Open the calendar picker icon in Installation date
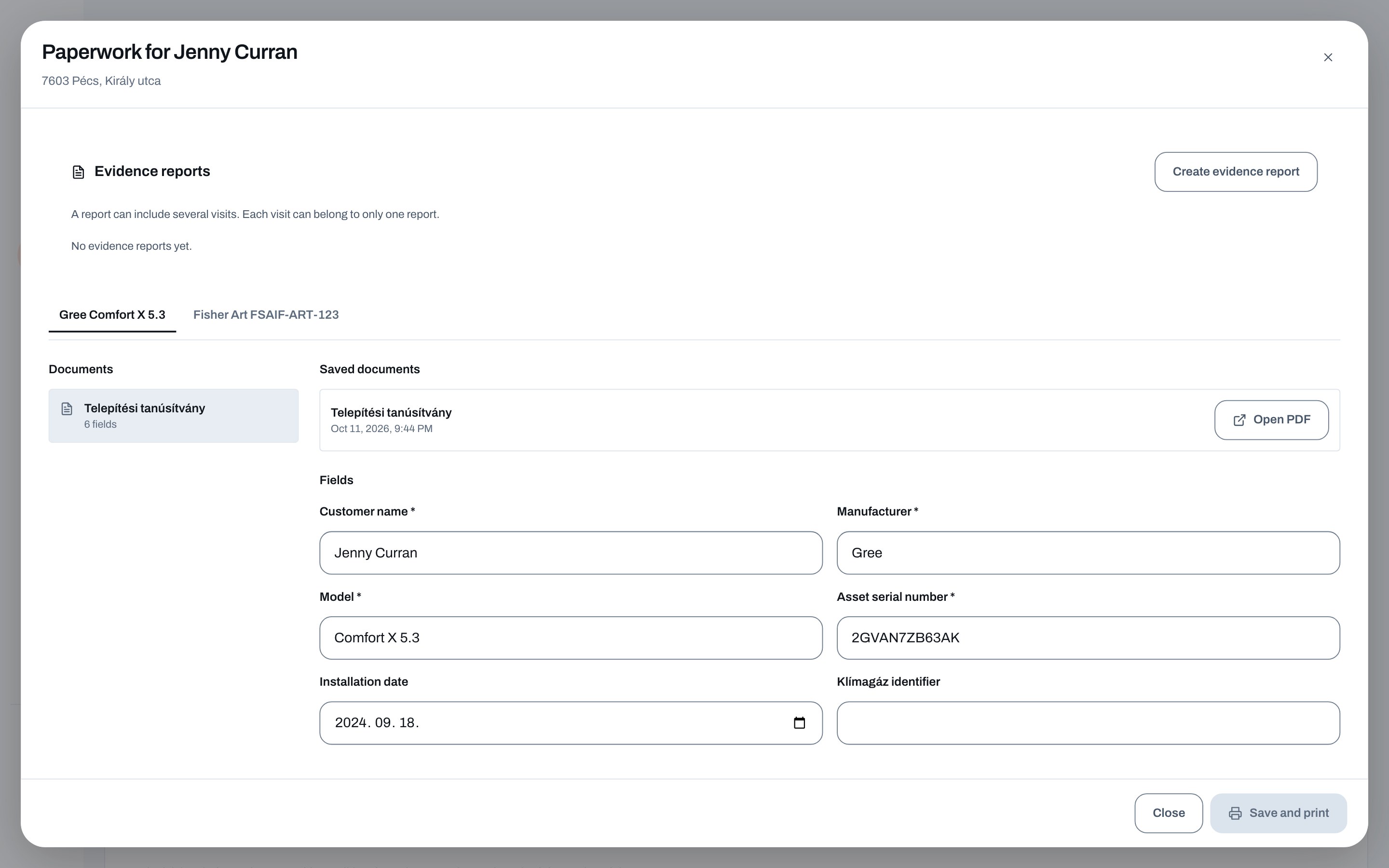This screenshot has height=868, width=1389. click(x=800, y=723)
